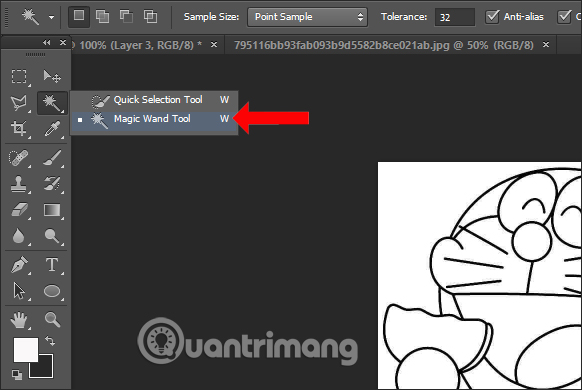
Task: Reset default foreground and background colors
Action: 17,374
